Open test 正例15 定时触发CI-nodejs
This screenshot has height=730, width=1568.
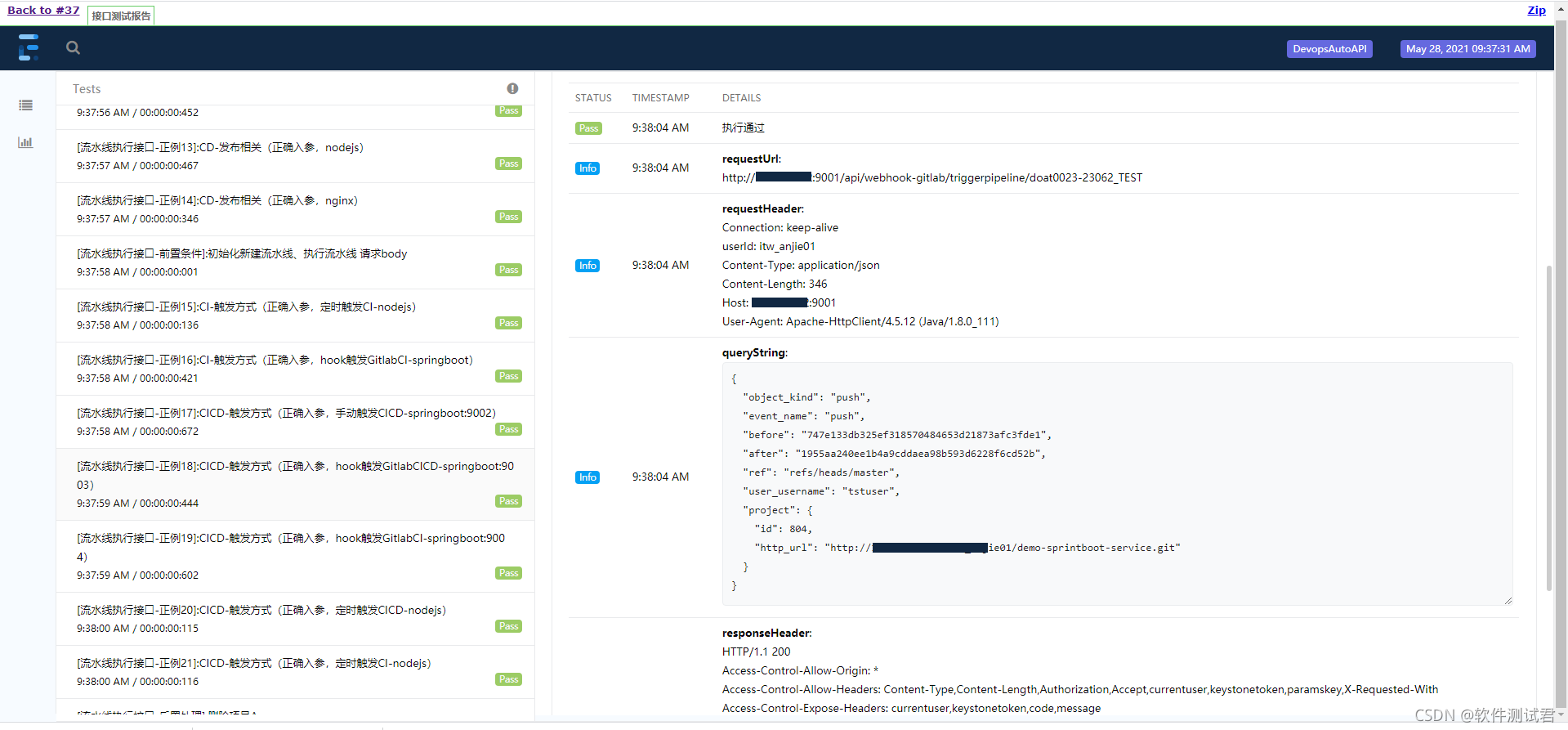(295, 316)
